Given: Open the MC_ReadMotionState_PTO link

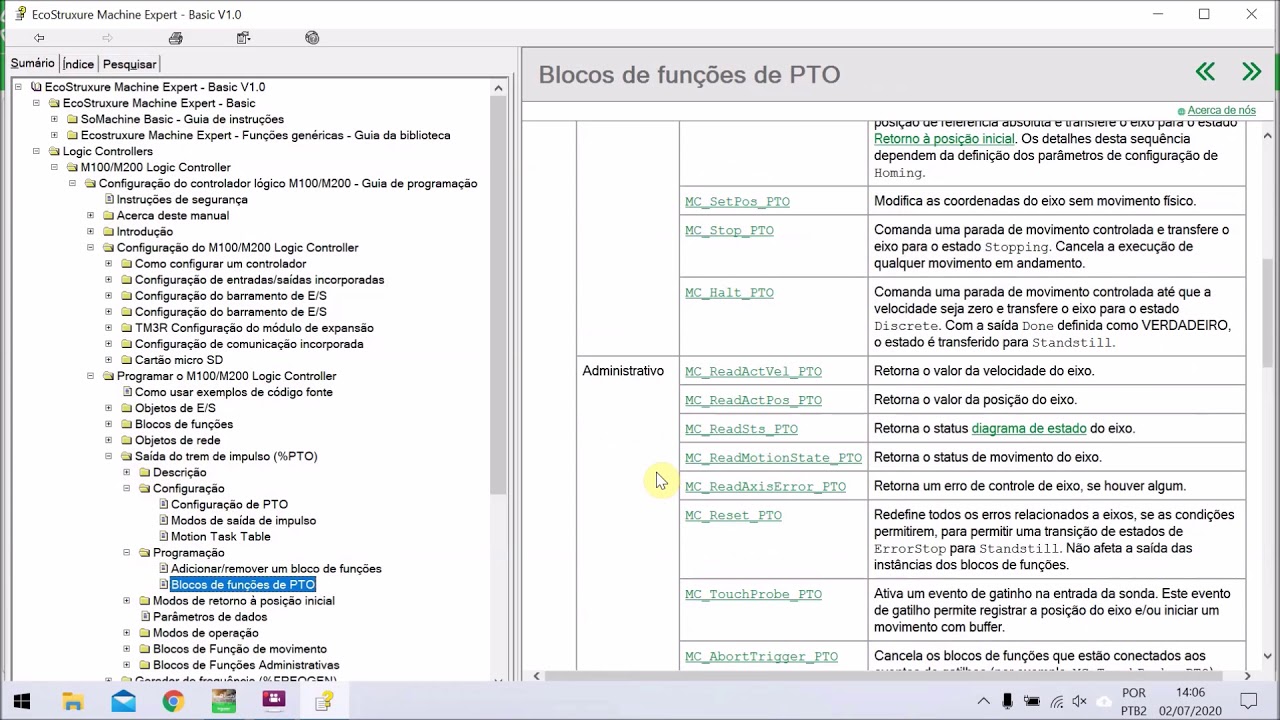Looking at the screenshot, I should [773, 458].
